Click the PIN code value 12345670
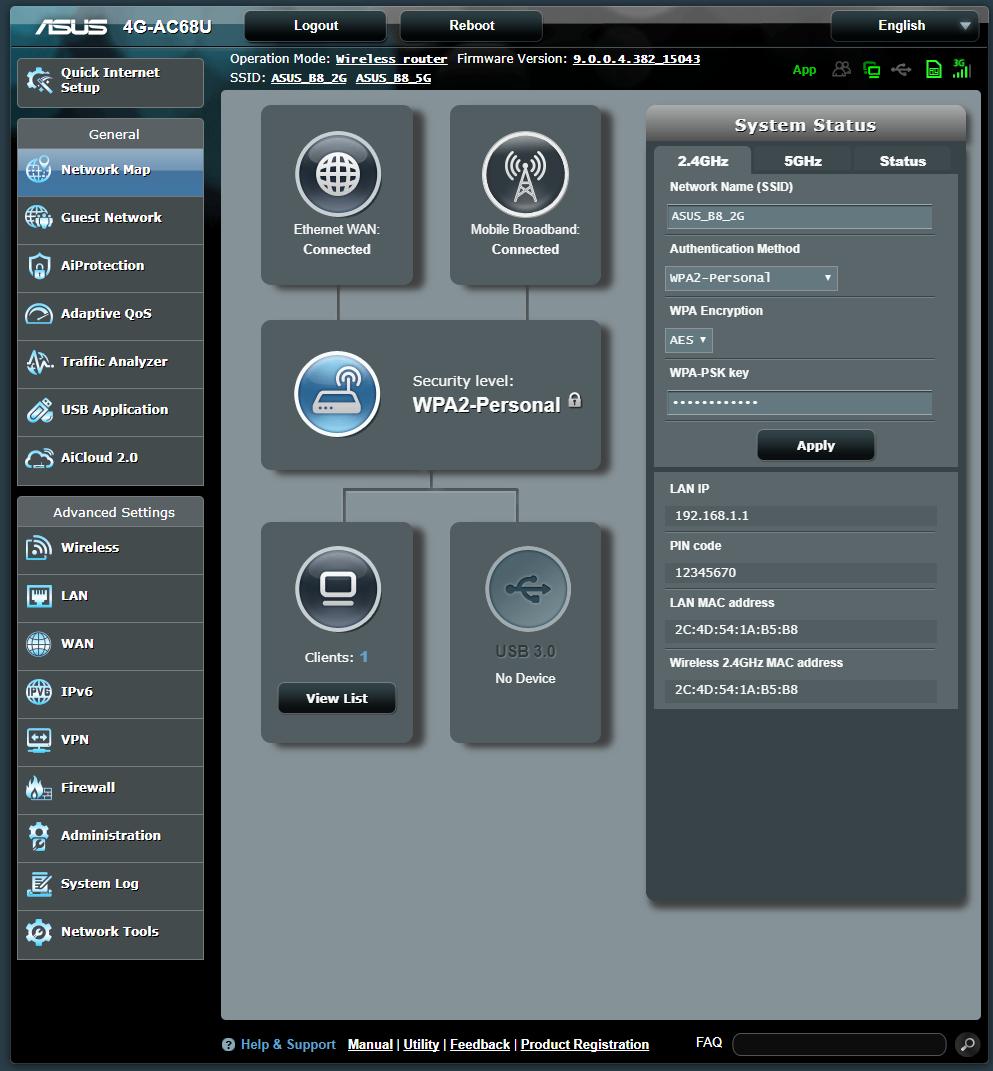Screen dimensions: 993x1071 click(705, 572)
